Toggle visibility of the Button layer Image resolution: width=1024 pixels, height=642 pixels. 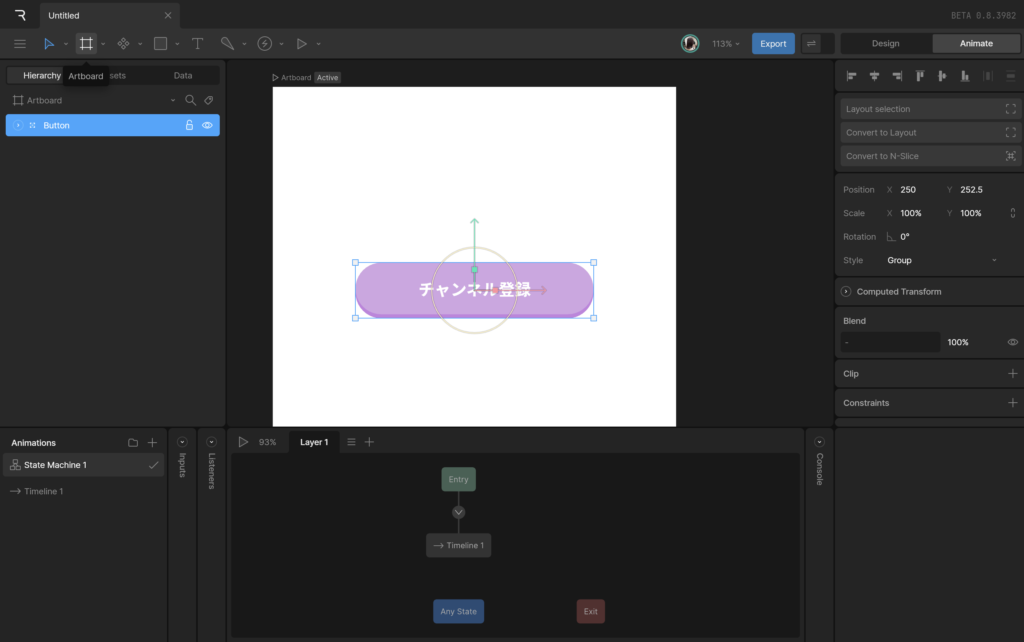[x=207, y=125]
